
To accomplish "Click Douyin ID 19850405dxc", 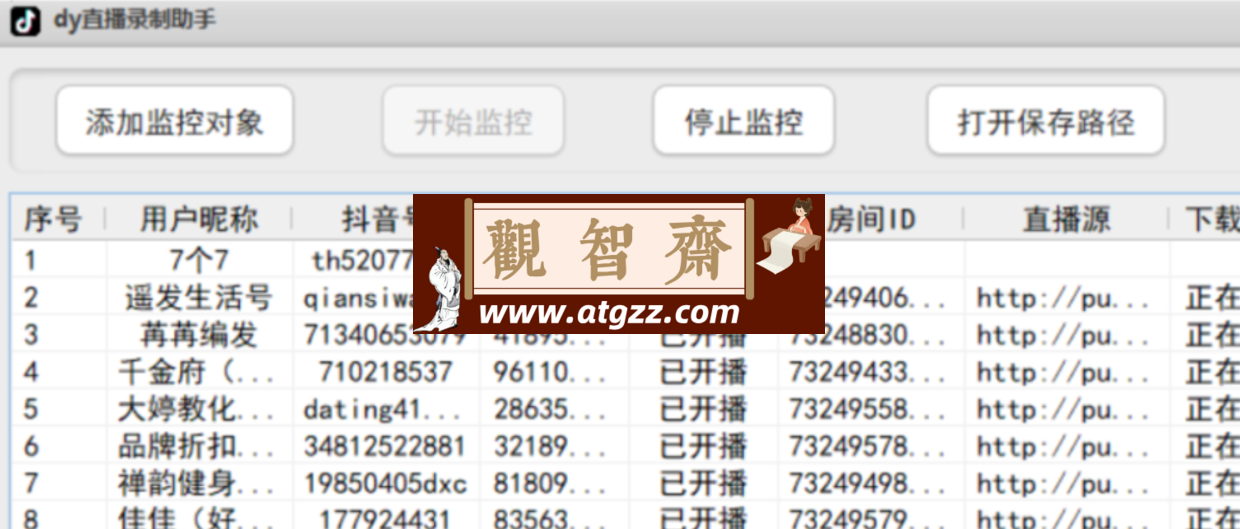I will pos(385,484).
